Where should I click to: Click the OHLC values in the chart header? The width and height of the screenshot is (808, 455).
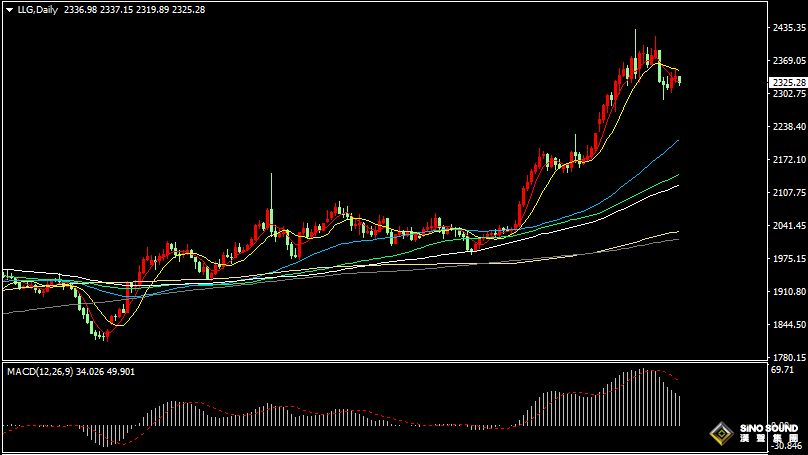point(134,9)
